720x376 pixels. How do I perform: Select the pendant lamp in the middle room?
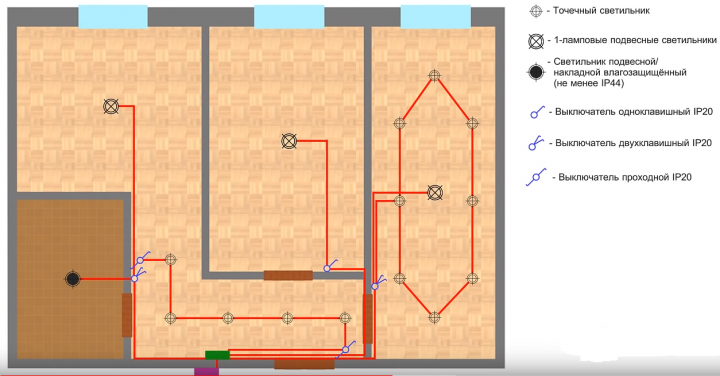[x=289, y=141]
